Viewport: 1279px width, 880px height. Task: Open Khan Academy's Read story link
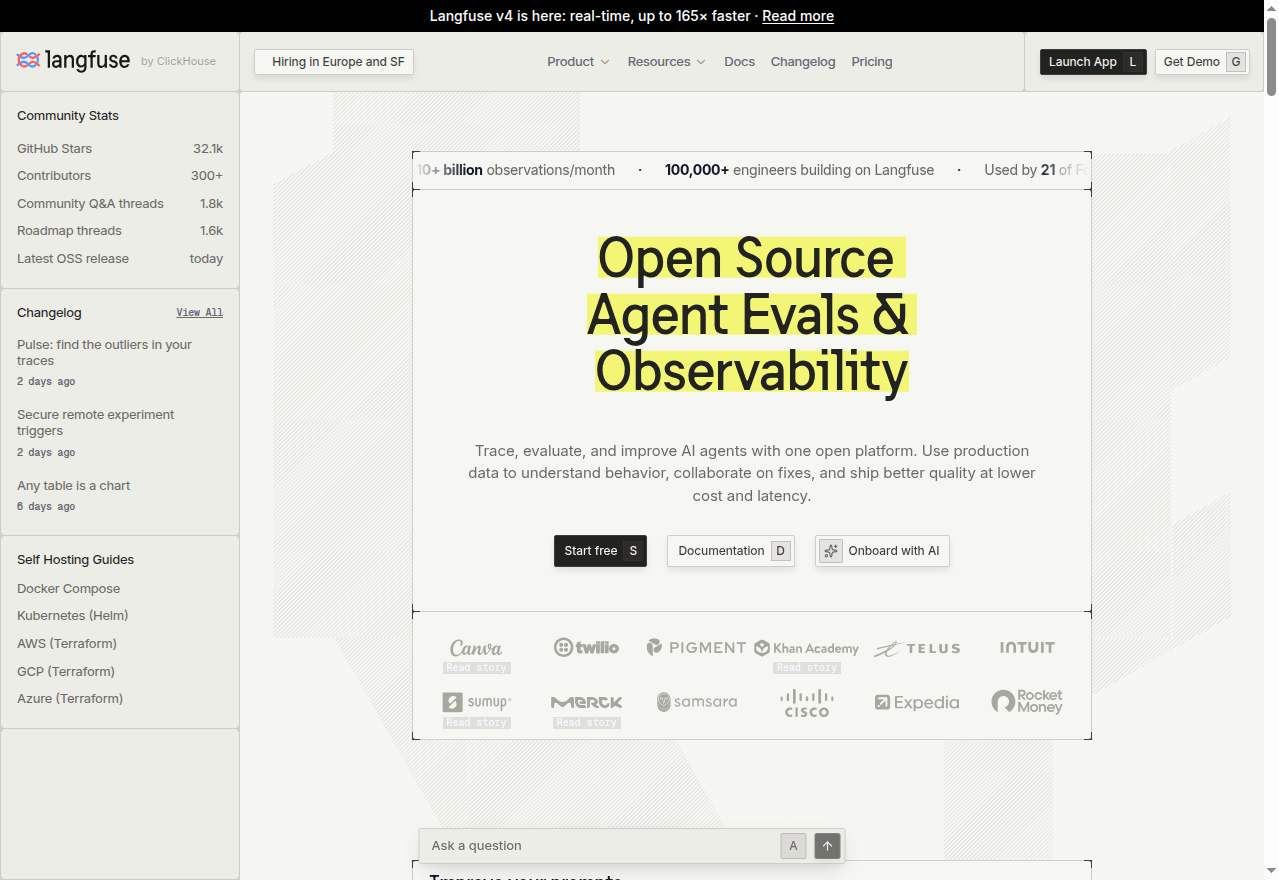807,668
